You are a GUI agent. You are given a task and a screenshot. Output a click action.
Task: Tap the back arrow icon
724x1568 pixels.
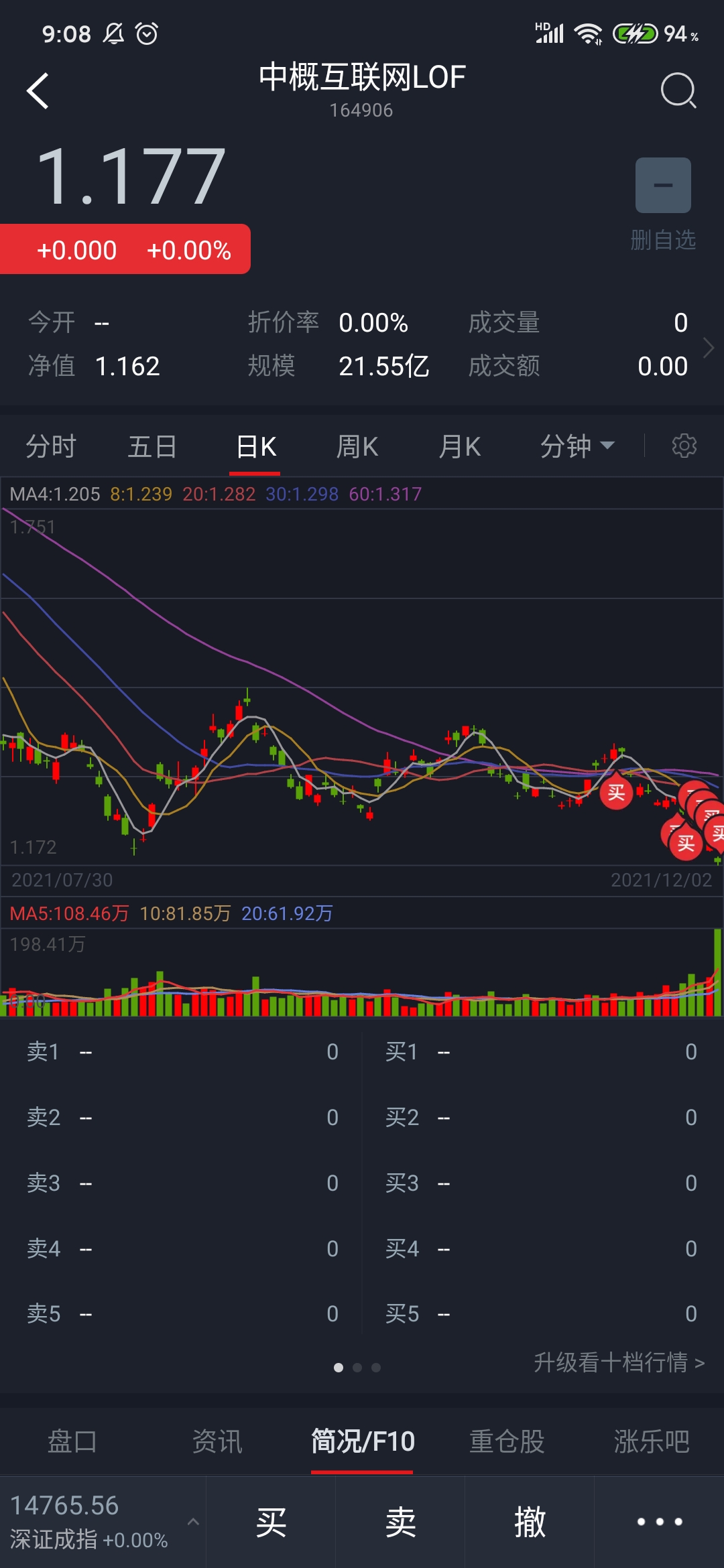click(x=38, y=90)
